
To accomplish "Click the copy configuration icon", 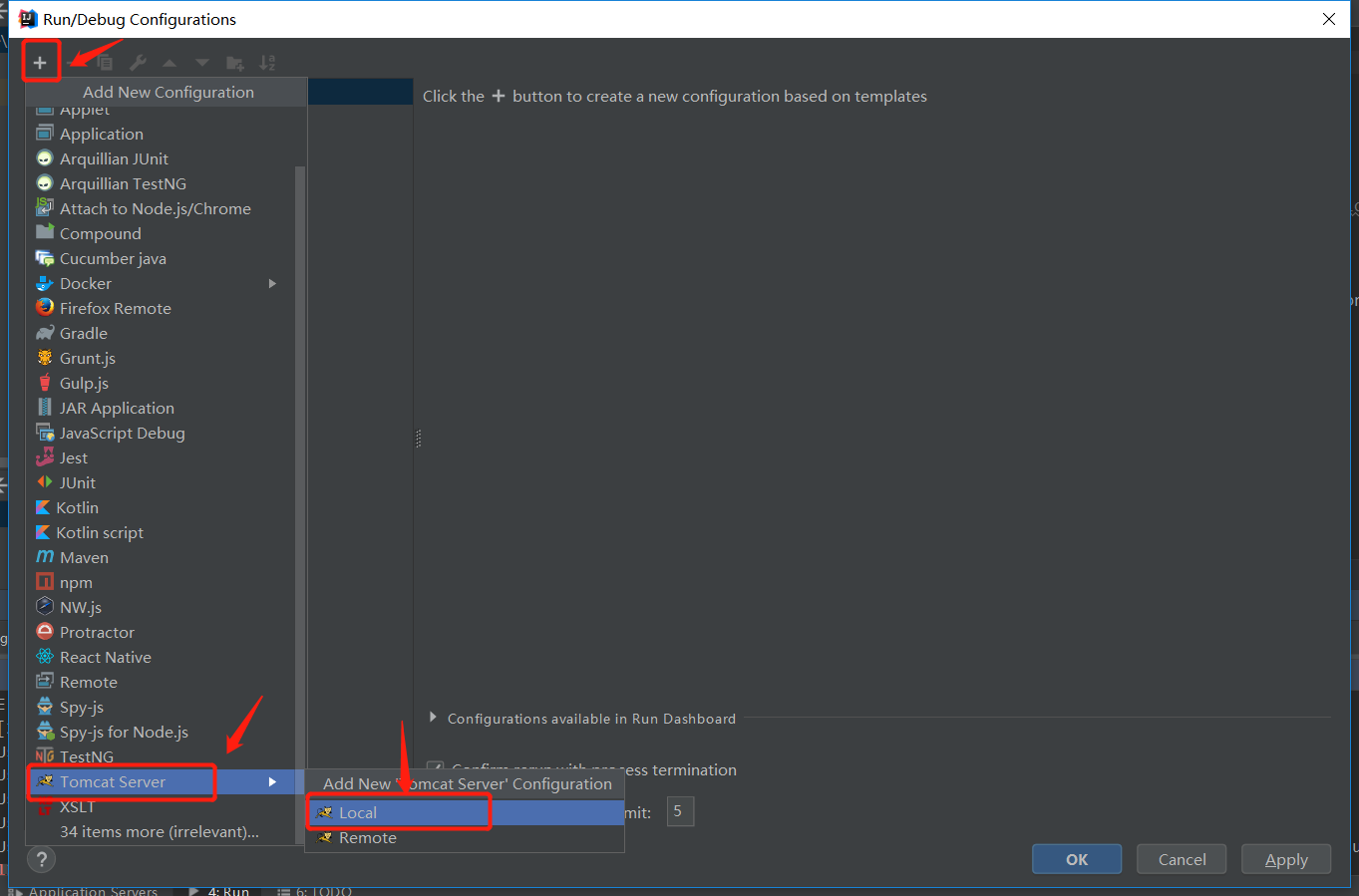I will click(105, 62).
